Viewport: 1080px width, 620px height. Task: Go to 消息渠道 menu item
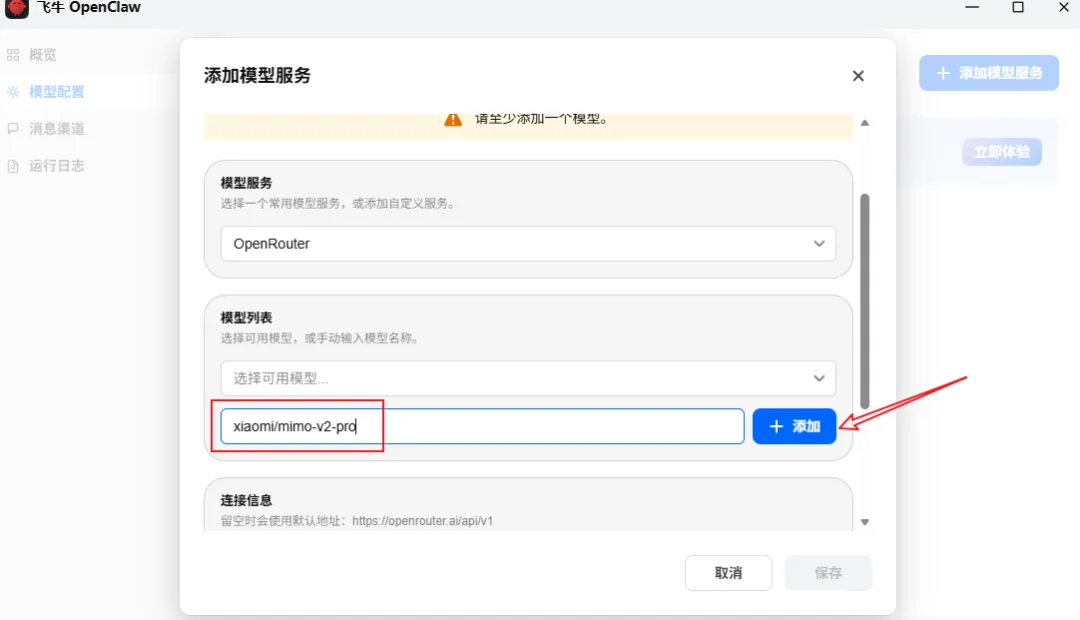[56, 129]
